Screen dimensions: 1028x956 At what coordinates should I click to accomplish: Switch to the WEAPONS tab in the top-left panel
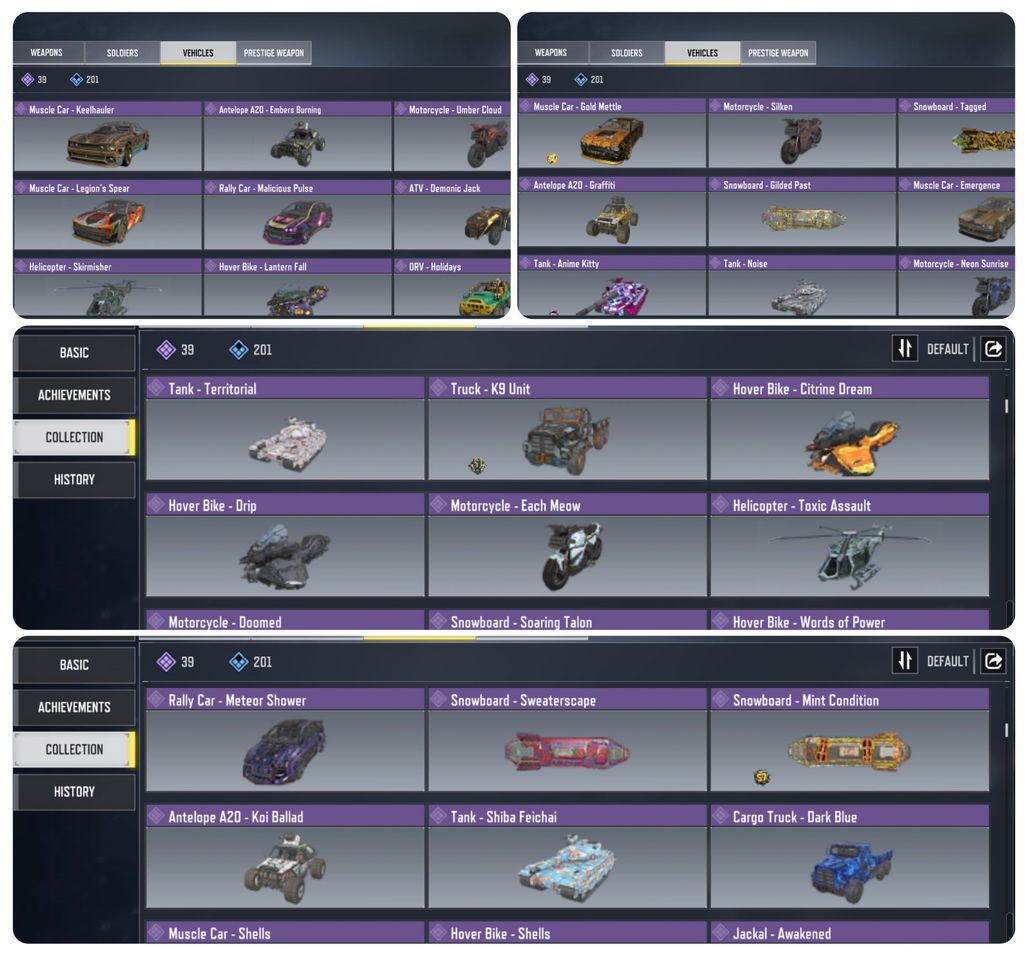point(47,52)
